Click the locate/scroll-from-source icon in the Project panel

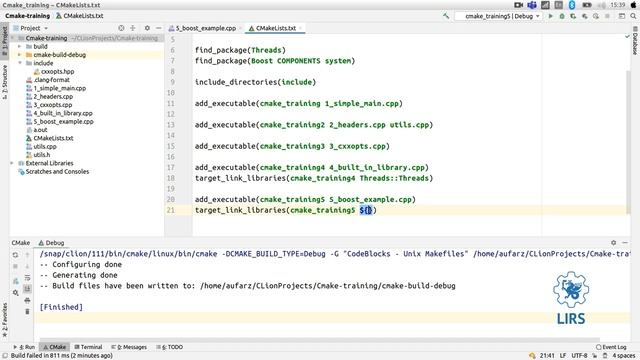pyautogui.click(x=121, y=28)
